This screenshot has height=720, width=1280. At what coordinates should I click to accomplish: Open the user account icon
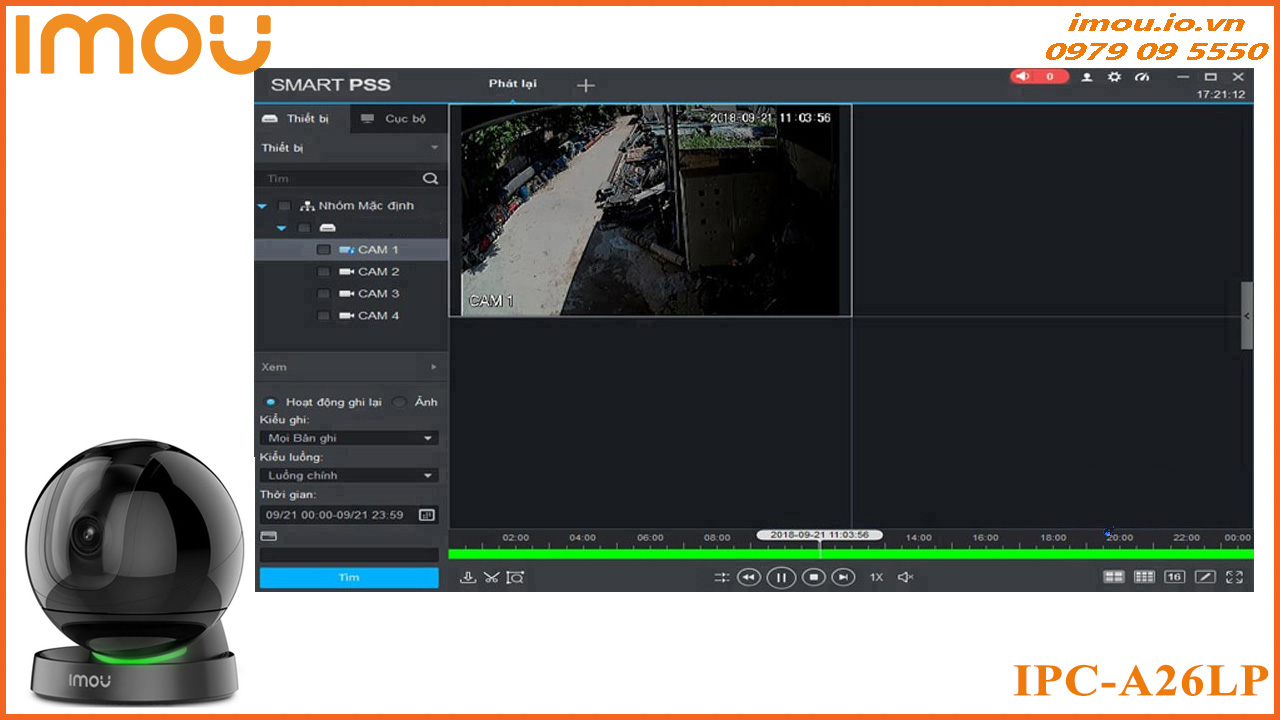[1089, 77]
